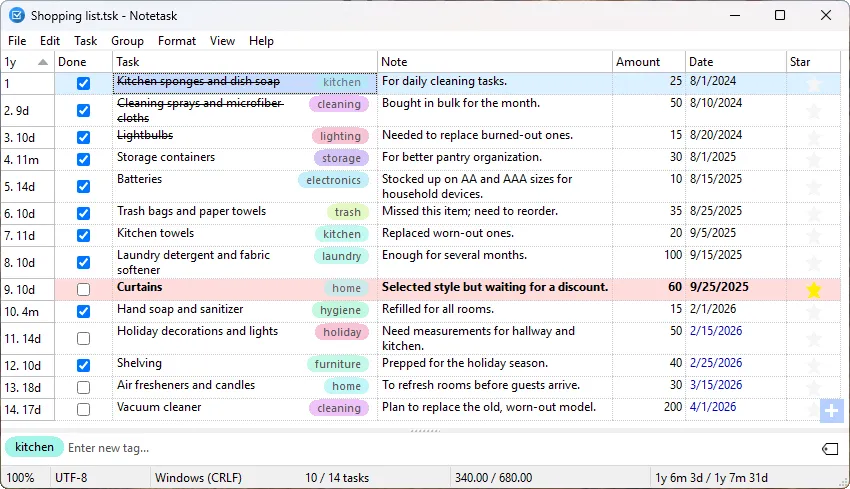
Task: Click the electronics tag on Batteries
Action: pyautogui.click(x=333, y=180)
